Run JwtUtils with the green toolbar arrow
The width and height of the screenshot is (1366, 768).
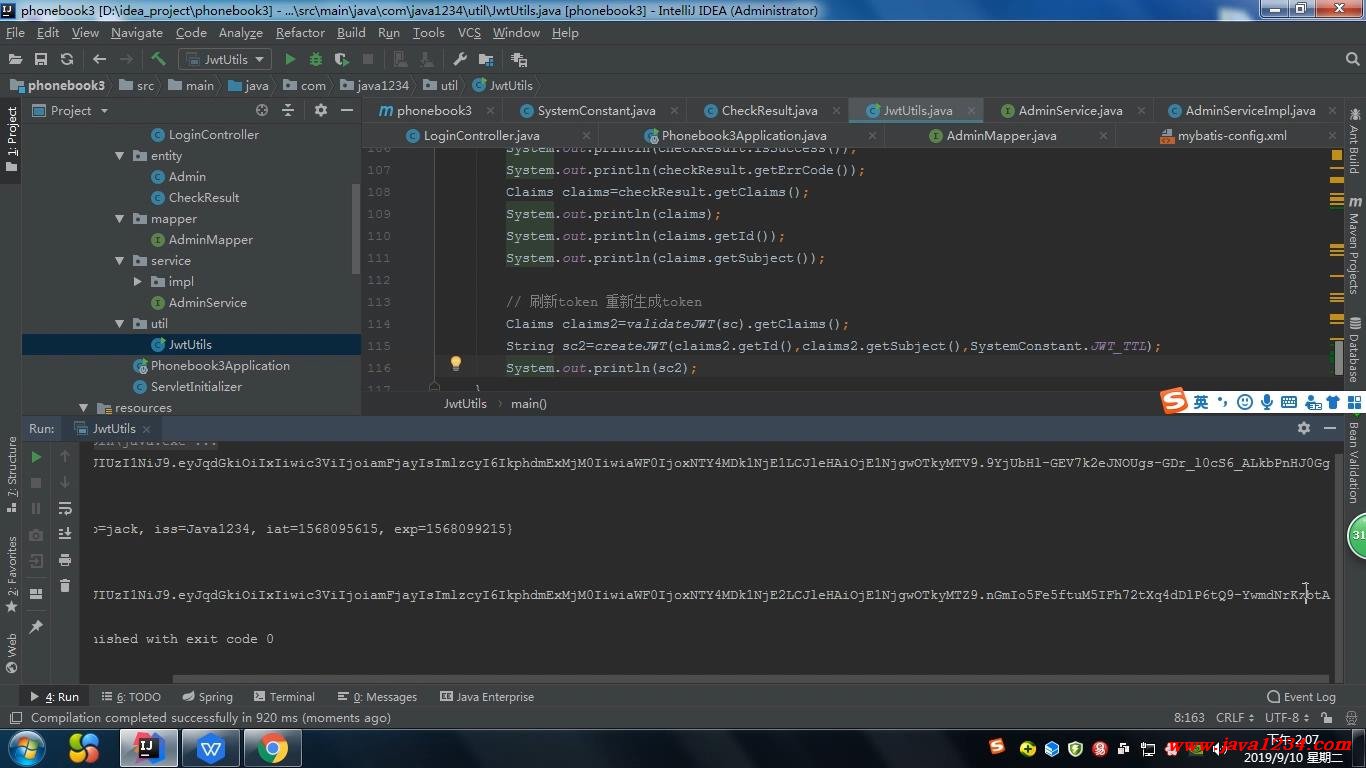pos(290,59)
